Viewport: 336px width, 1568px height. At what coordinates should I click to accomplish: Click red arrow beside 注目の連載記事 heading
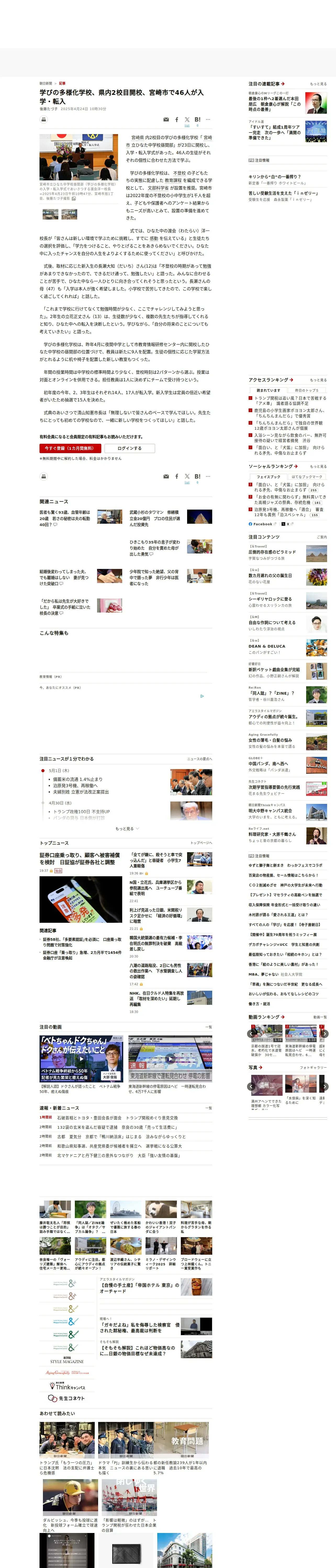283,84
